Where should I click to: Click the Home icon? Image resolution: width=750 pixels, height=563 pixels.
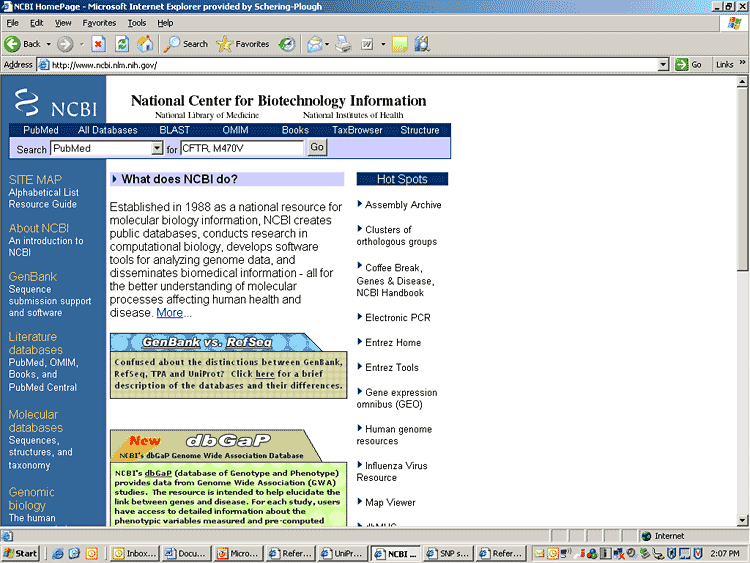[145, 44]
